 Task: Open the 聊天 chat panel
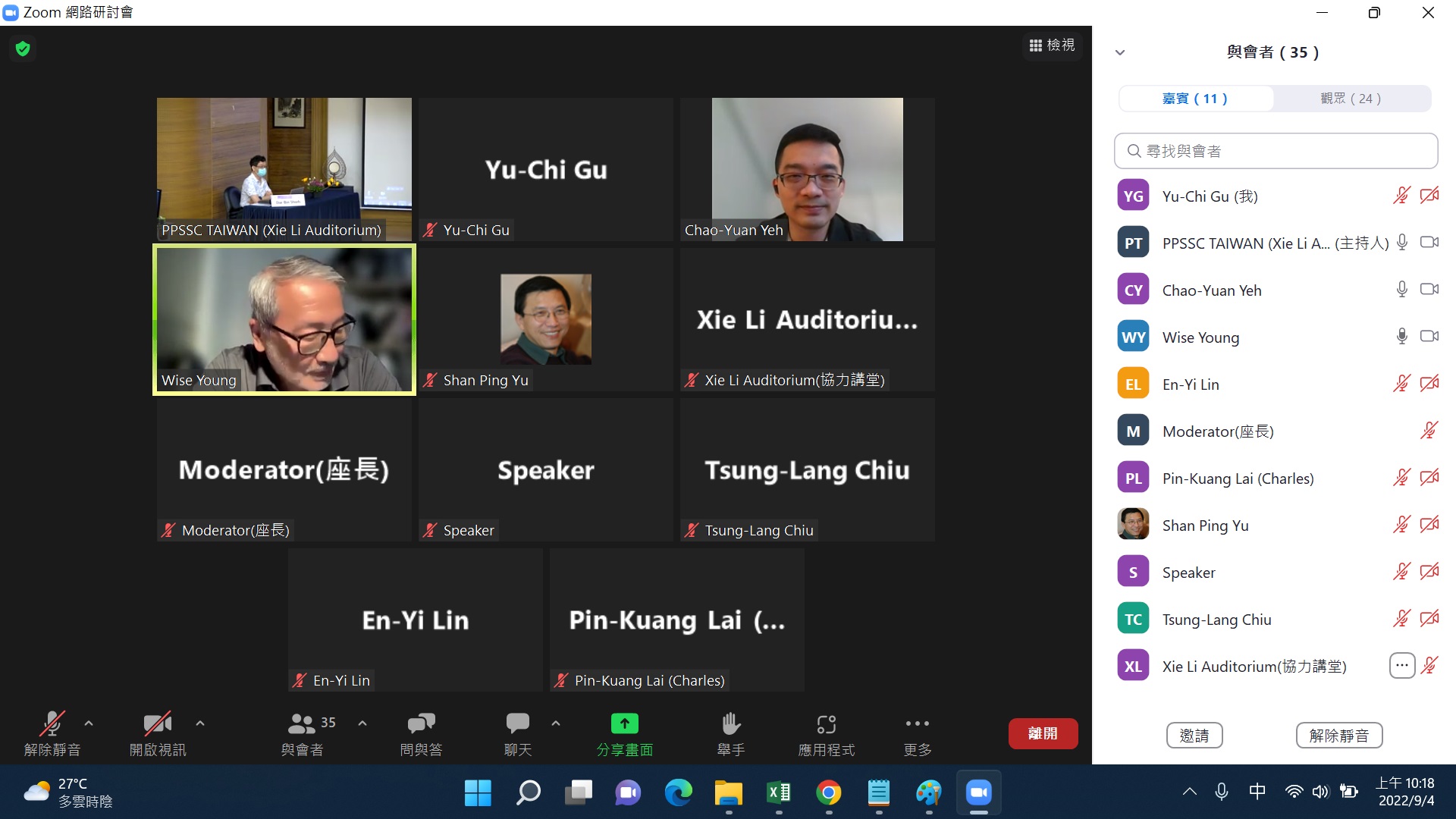point(518,734)
